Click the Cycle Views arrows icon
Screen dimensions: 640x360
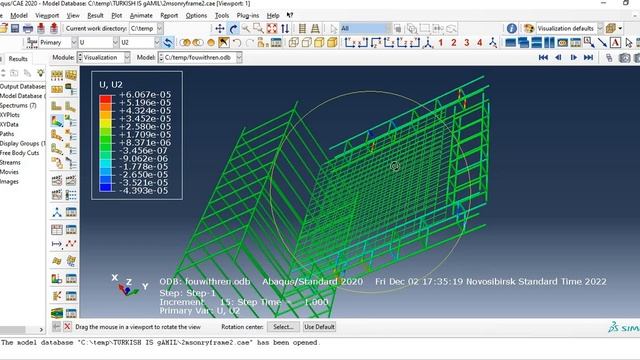coord(285,29)
